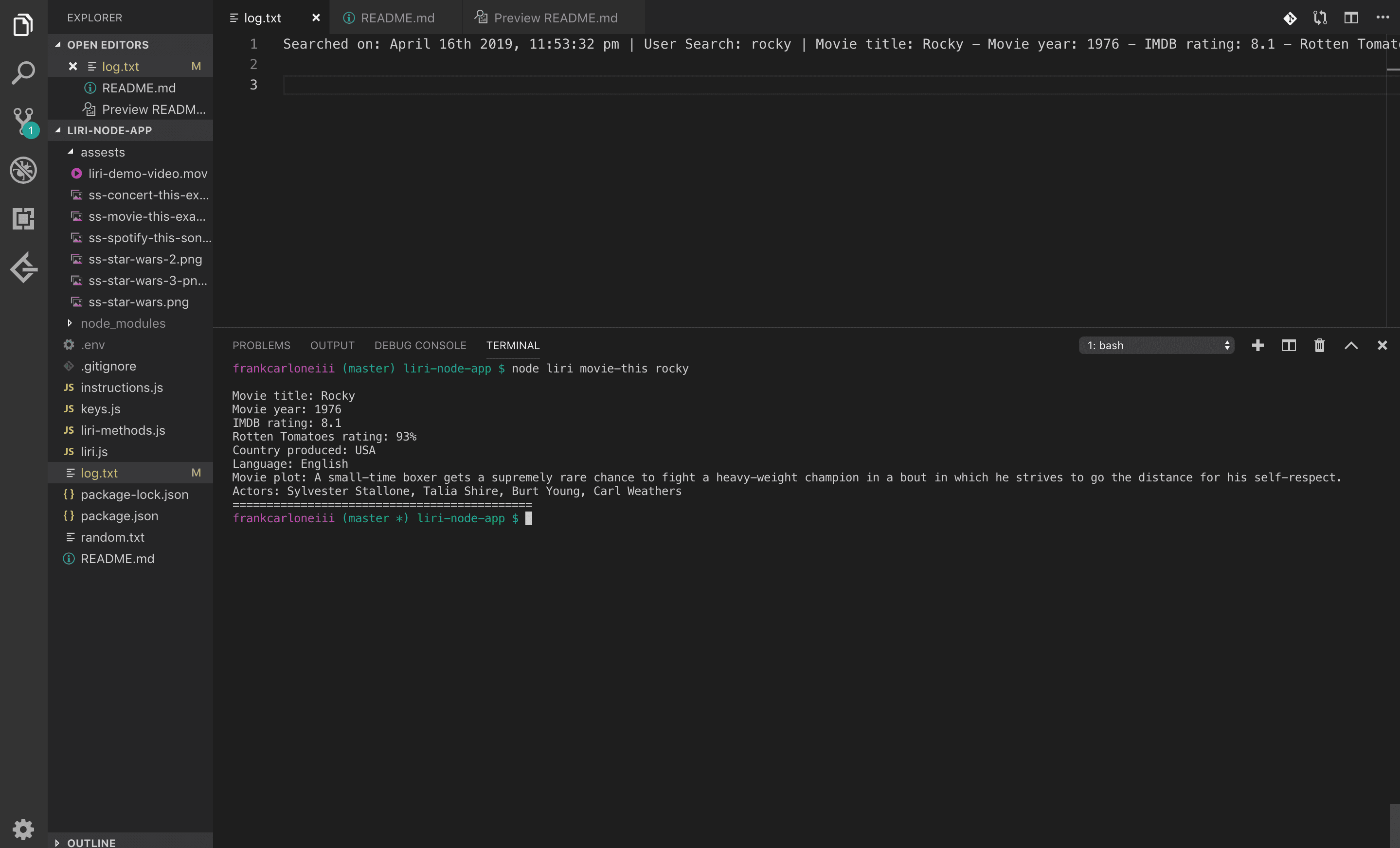The width and height of the screenshot is (1400, 848).
Task: Switch to the Preview README.md tab
Action: [555, 18]
